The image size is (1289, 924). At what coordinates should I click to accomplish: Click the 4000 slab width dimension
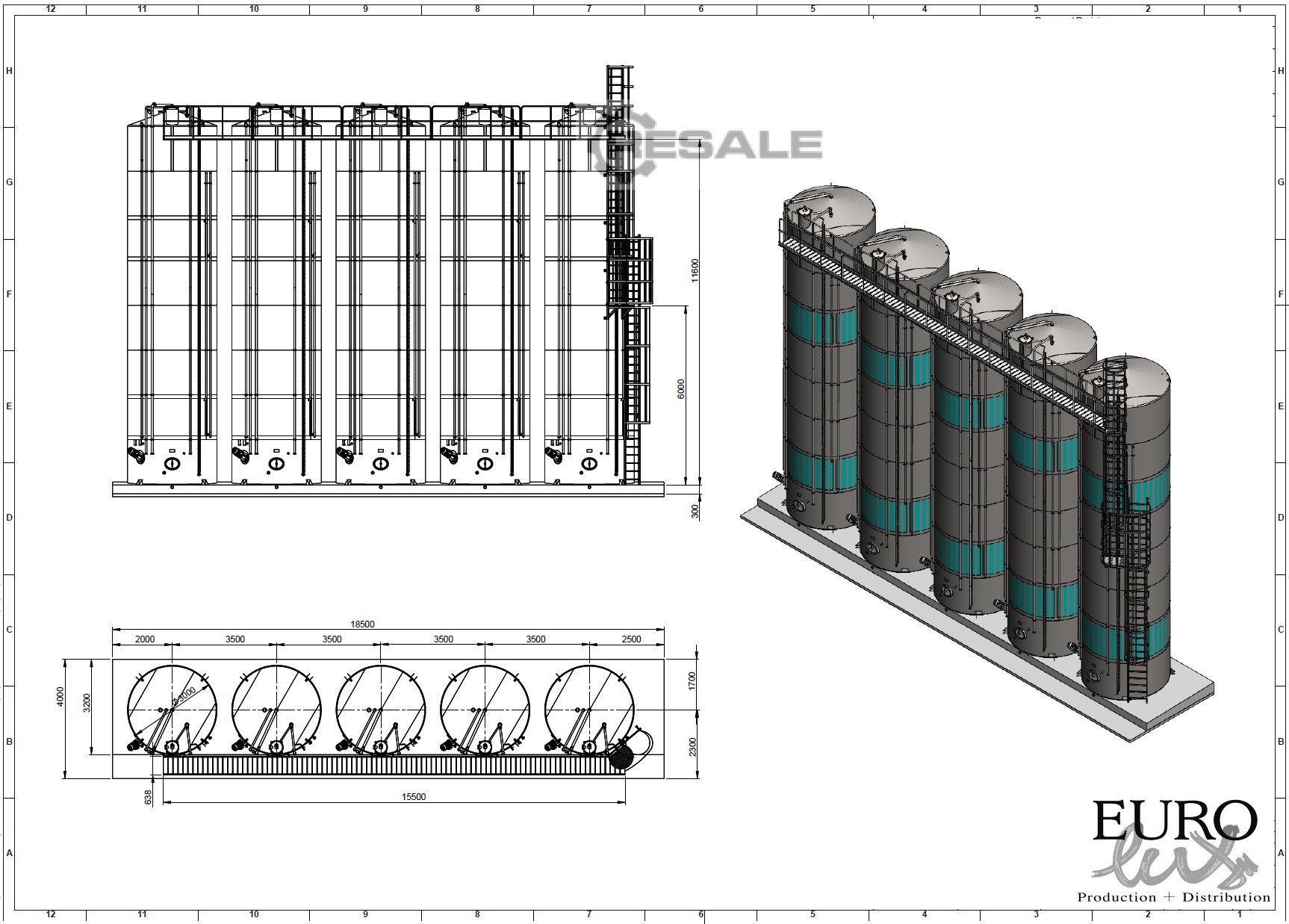coord(61,695)
